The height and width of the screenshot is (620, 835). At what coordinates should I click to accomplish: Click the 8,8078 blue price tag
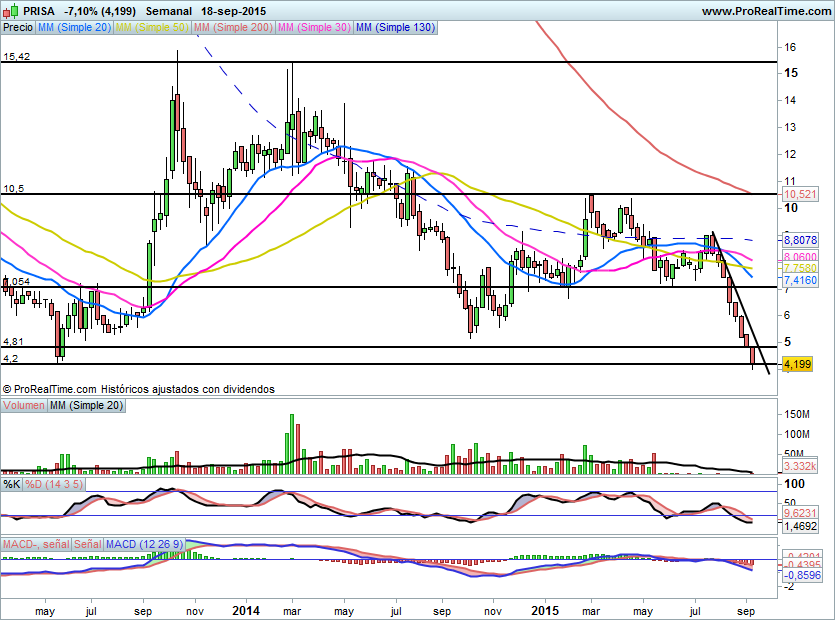pyautogui.click(x=800, y=240)
